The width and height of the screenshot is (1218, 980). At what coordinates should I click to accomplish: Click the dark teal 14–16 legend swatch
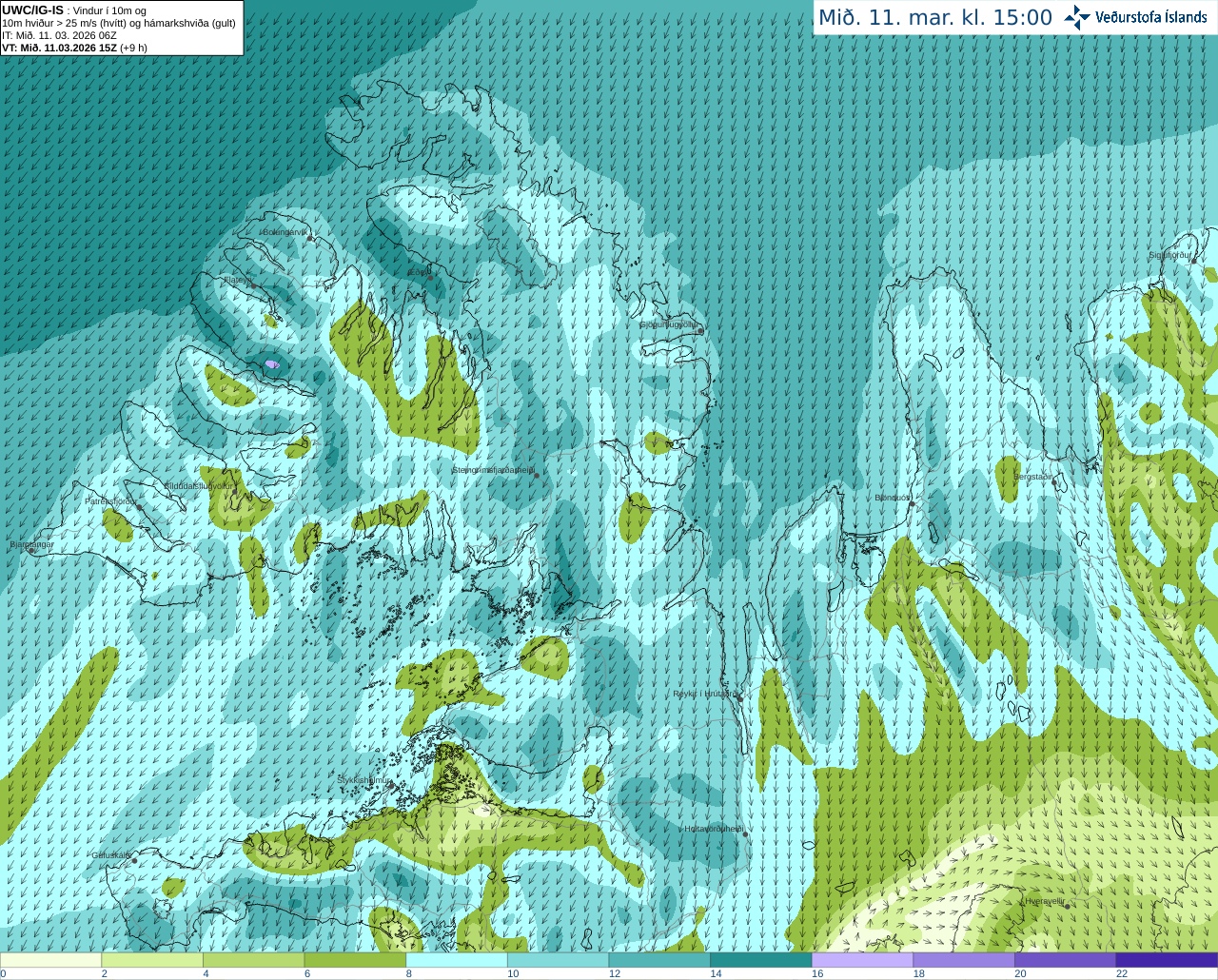click(761, 960)
